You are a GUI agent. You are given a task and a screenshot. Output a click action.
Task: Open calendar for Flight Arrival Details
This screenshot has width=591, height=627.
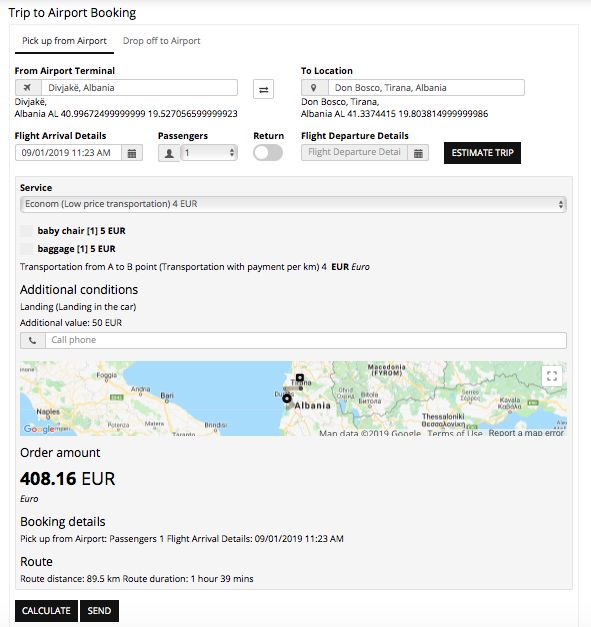pos(132,153)
